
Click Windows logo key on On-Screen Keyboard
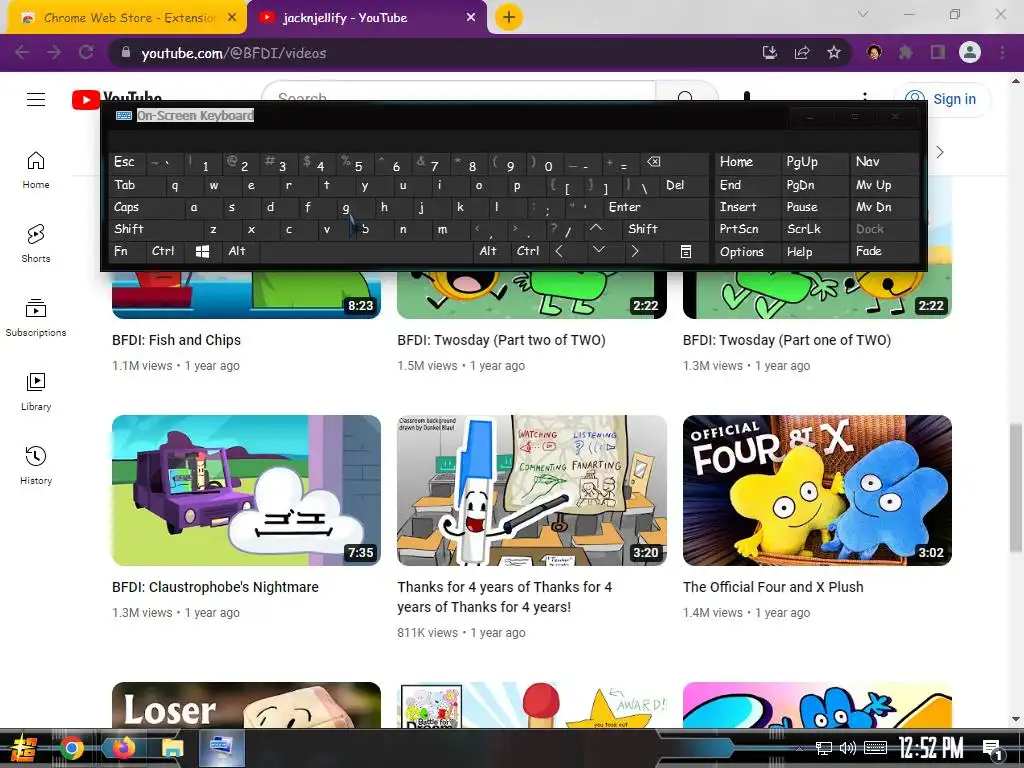tap(202, 251)
